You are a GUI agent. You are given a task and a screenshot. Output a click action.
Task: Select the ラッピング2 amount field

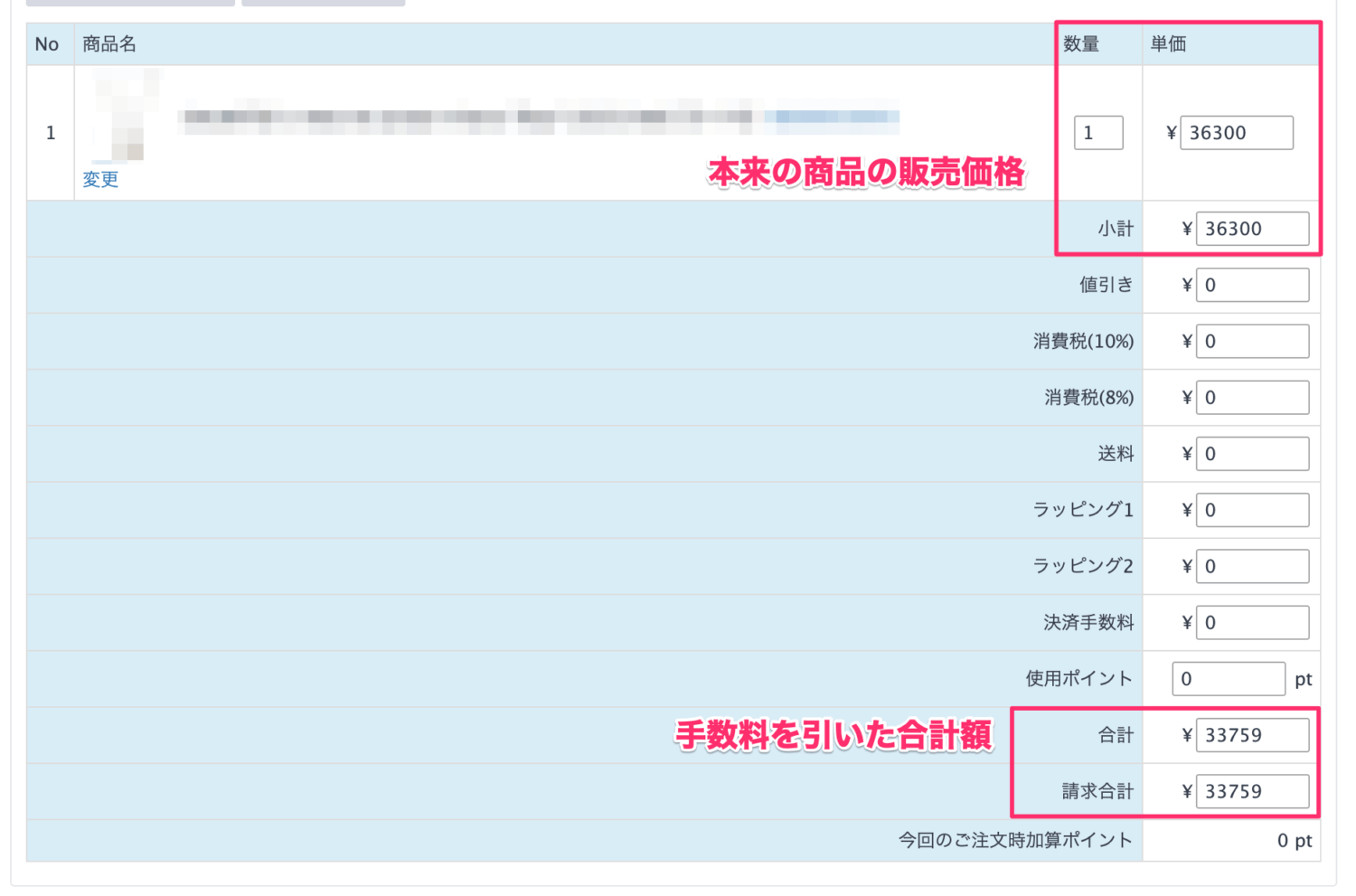(1251, 566)
